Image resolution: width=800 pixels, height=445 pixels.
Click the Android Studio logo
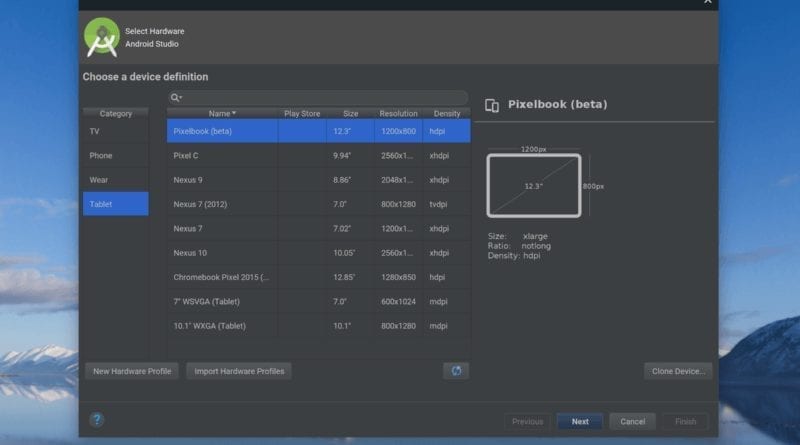coord(102,37)
